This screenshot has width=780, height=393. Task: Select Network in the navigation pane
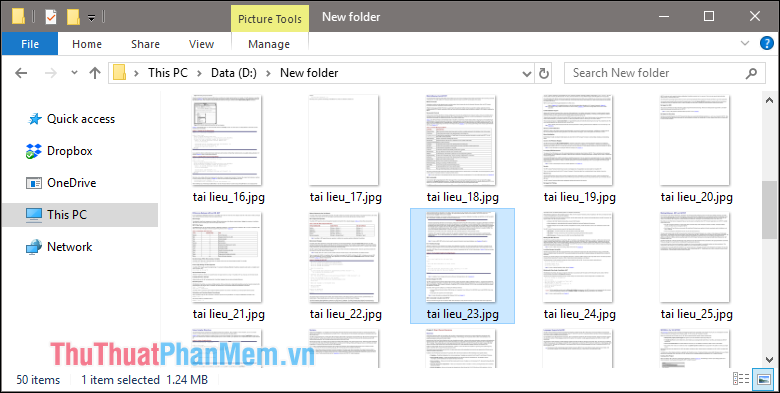70,247
